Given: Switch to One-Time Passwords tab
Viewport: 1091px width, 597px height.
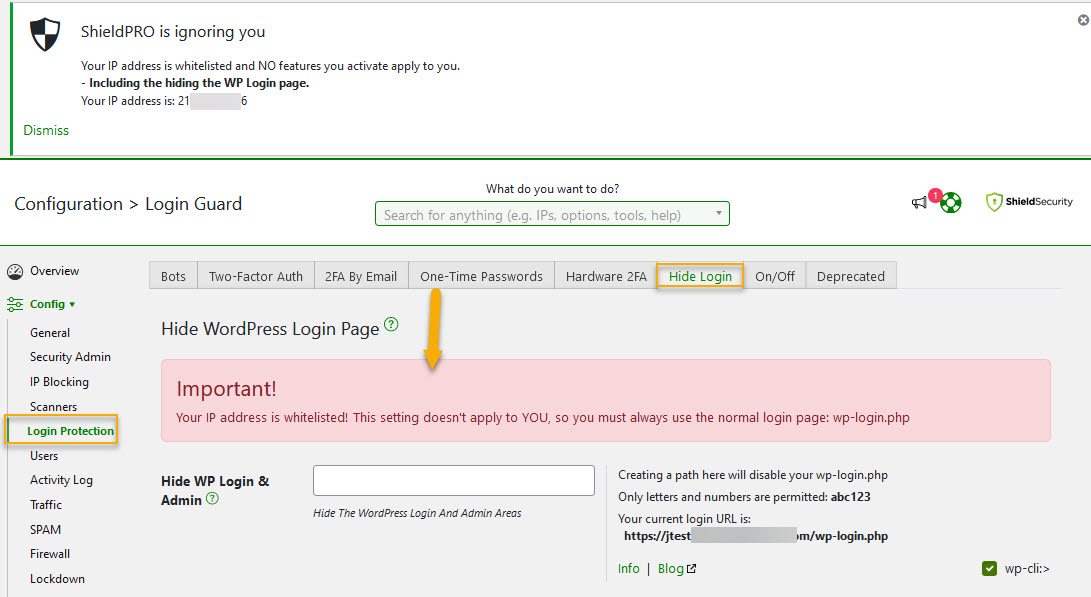Looking at the screenshot, I should tap(481, 276).
